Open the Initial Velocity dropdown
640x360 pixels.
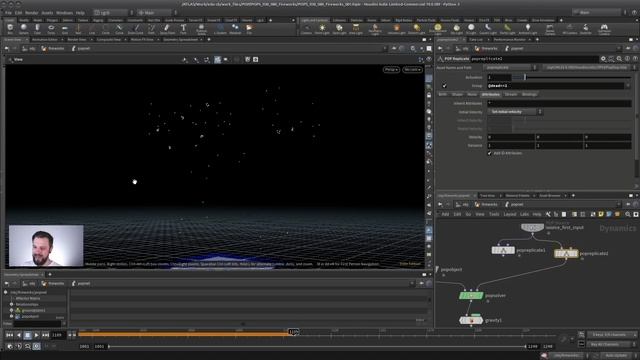click(516, 111)
